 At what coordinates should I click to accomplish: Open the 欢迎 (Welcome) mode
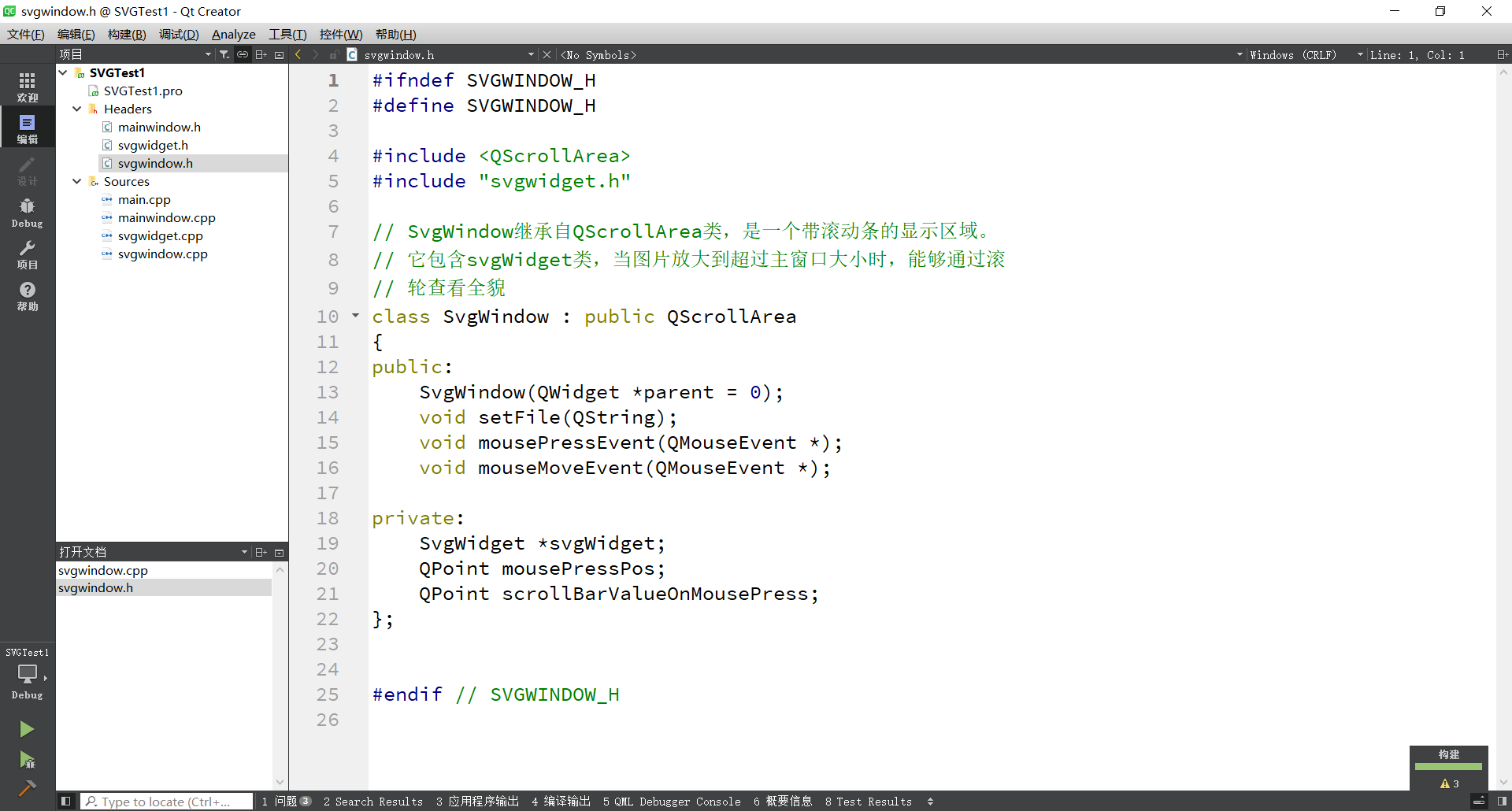(x=28, y=87)
